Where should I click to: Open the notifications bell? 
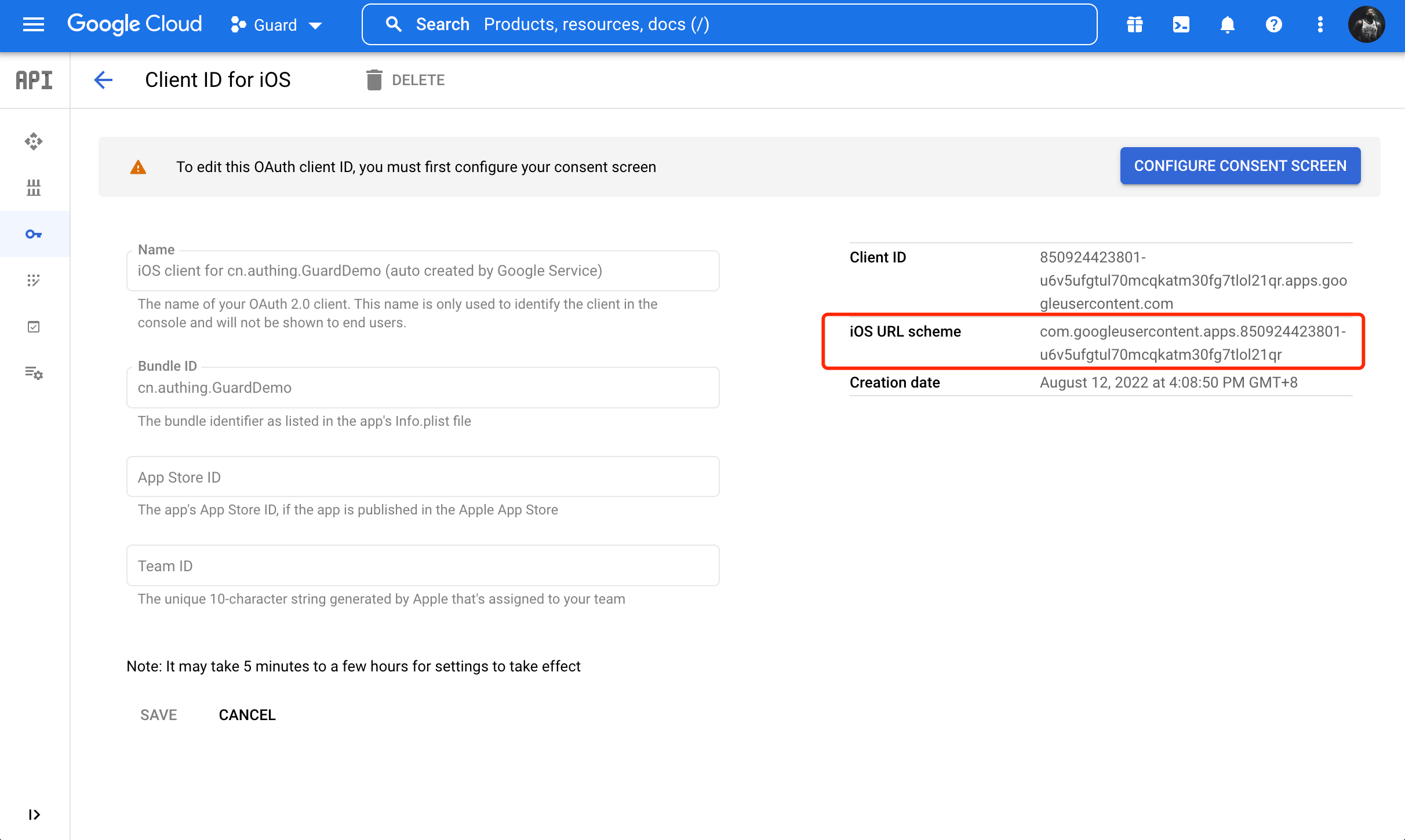(1227, 24)
